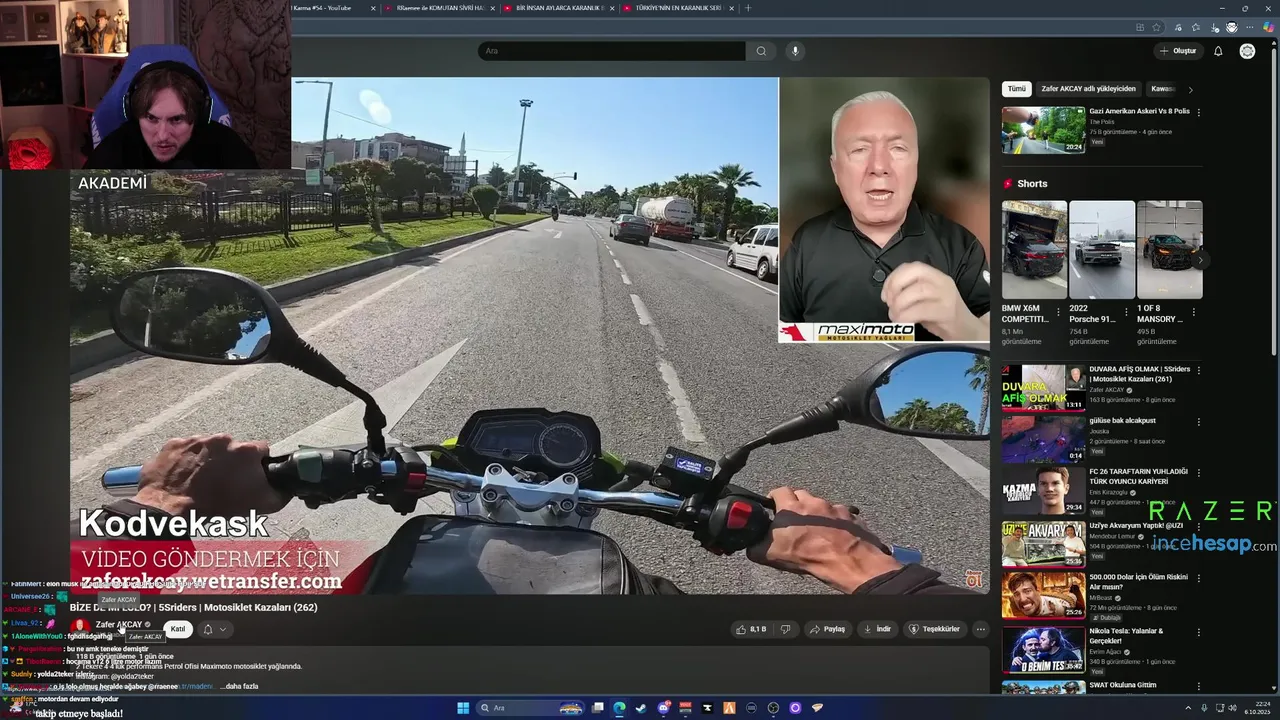The width and height of the screenshot is (1280, 720).
Task: Open SWAT Okuluna Gittim video title
Action: [x=1122, y=685]
